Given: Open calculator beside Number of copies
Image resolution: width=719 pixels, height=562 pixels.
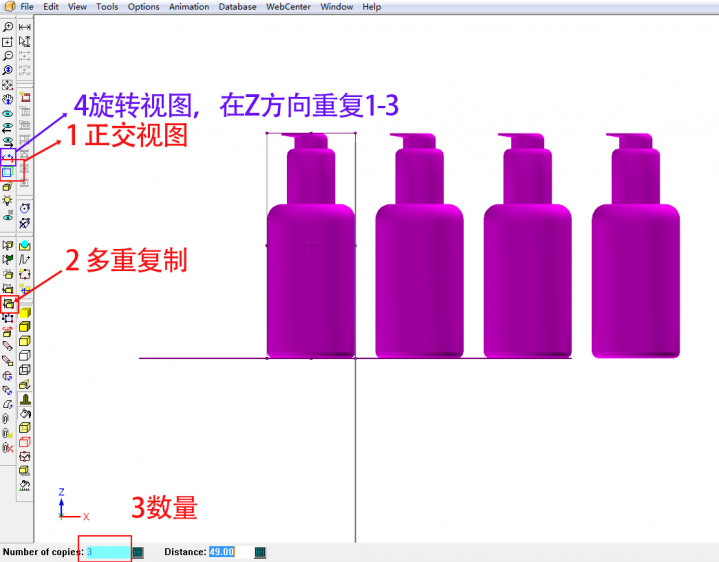Looking at the screenshot, I should pyautogui.click(x=138, y=552).
